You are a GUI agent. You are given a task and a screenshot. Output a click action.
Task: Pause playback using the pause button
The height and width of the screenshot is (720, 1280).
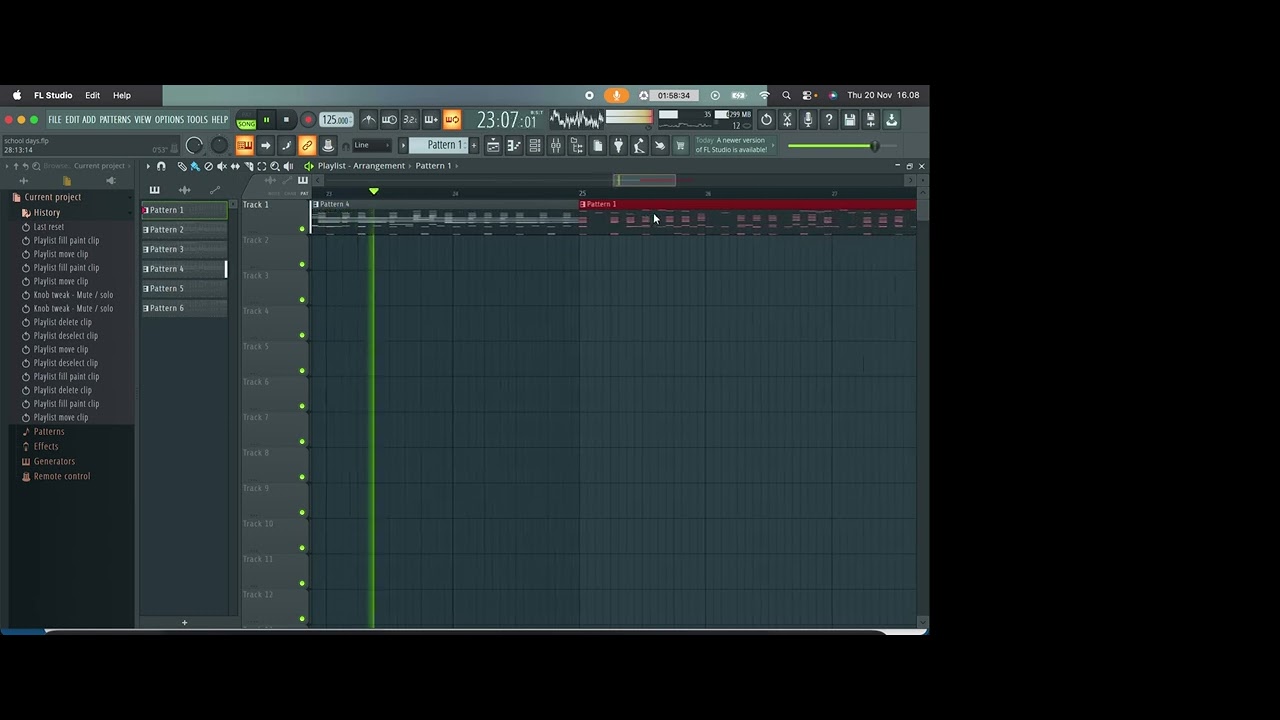(x=266, y=120)
